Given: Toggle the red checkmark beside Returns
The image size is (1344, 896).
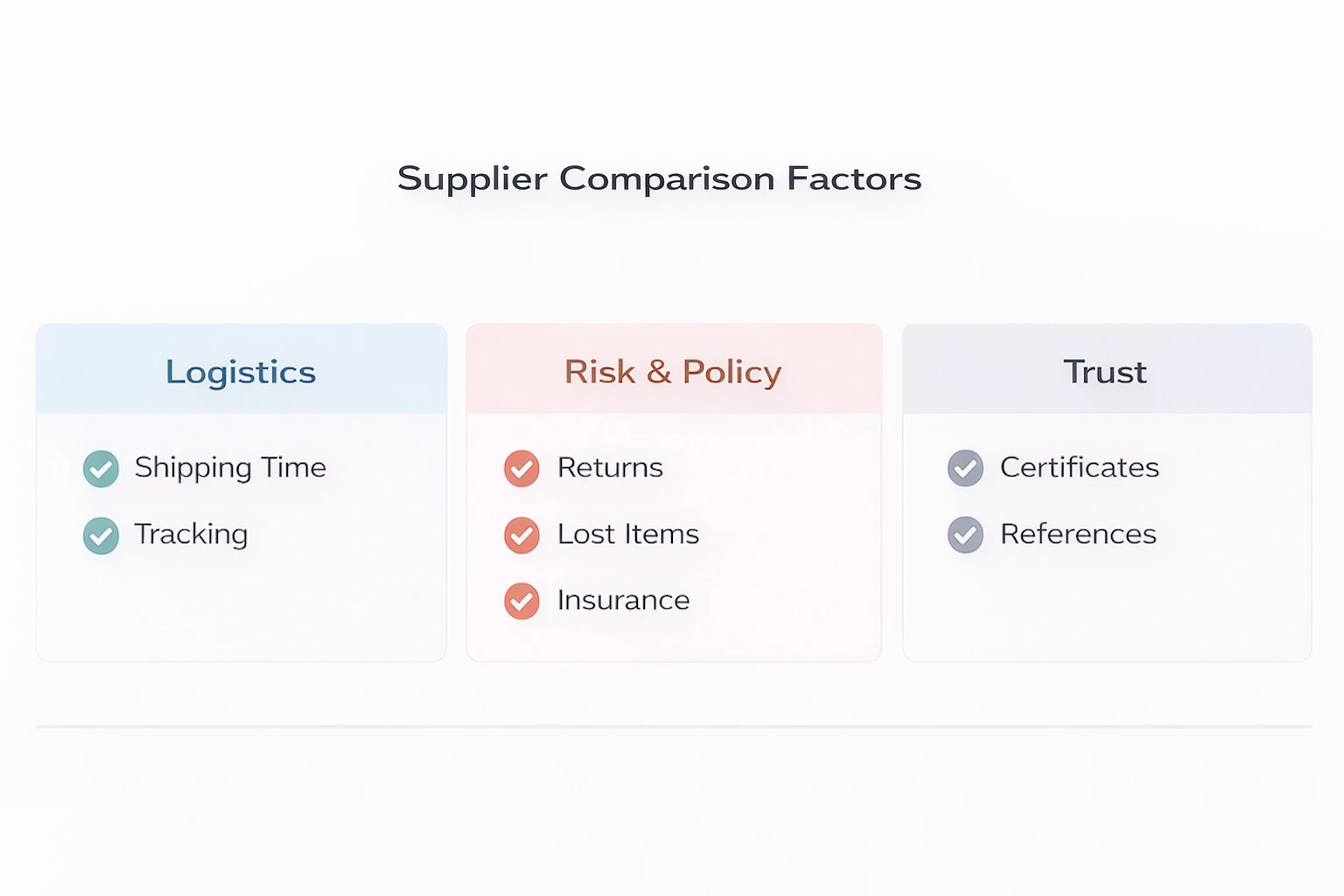Looking at the screenshot, I should click(x=521, y=469).
